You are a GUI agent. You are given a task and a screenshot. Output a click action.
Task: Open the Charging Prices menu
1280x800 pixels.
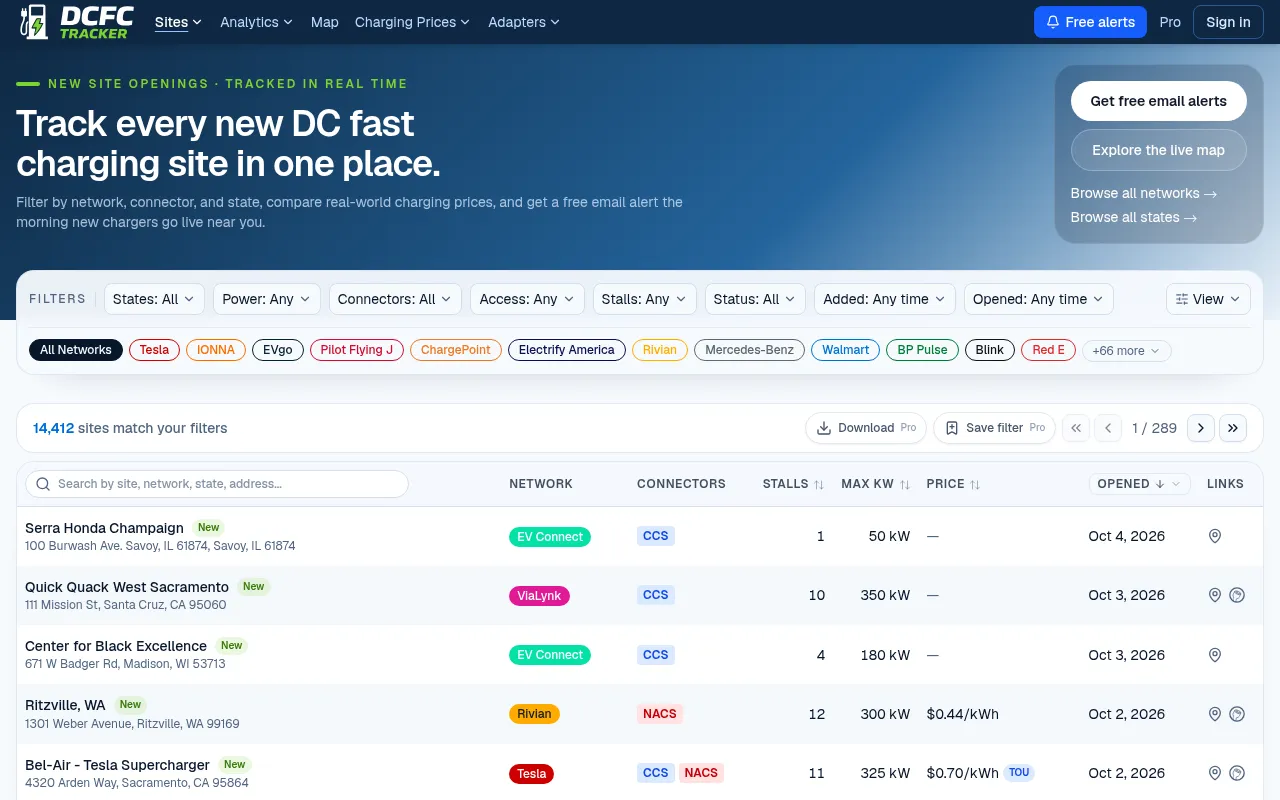point(412,22)
